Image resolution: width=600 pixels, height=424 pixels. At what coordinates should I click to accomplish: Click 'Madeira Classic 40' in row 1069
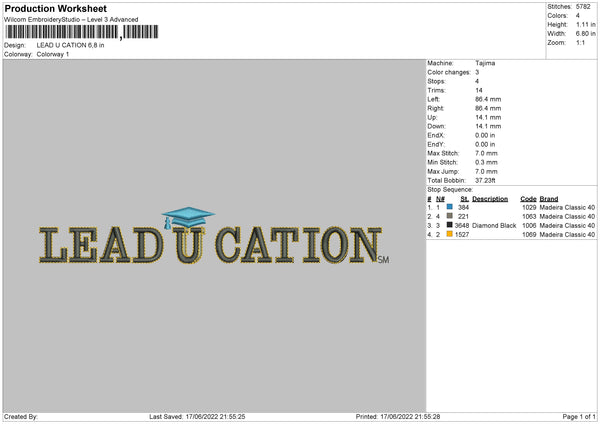click(567, 235)
